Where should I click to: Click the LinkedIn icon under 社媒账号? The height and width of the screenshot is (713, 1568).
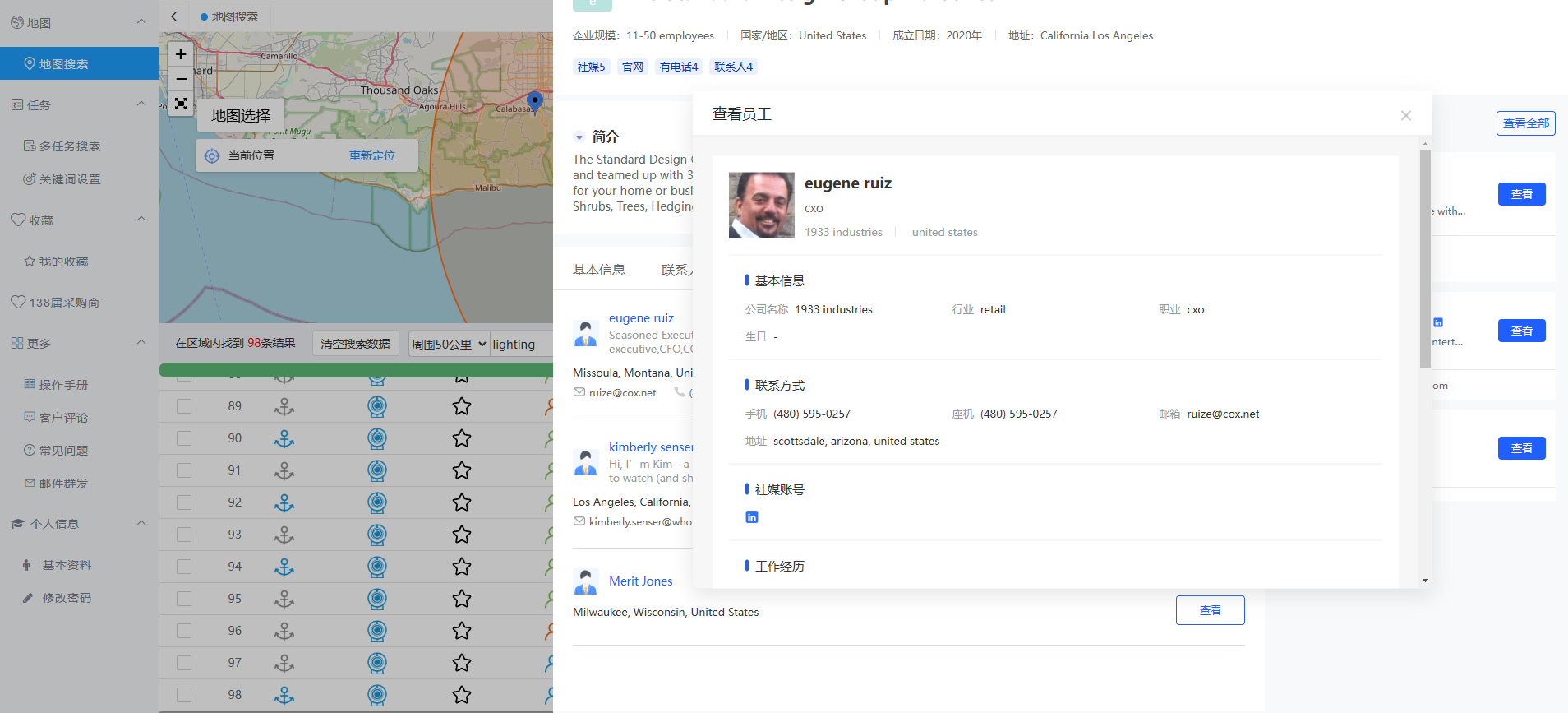click(751, 517)
